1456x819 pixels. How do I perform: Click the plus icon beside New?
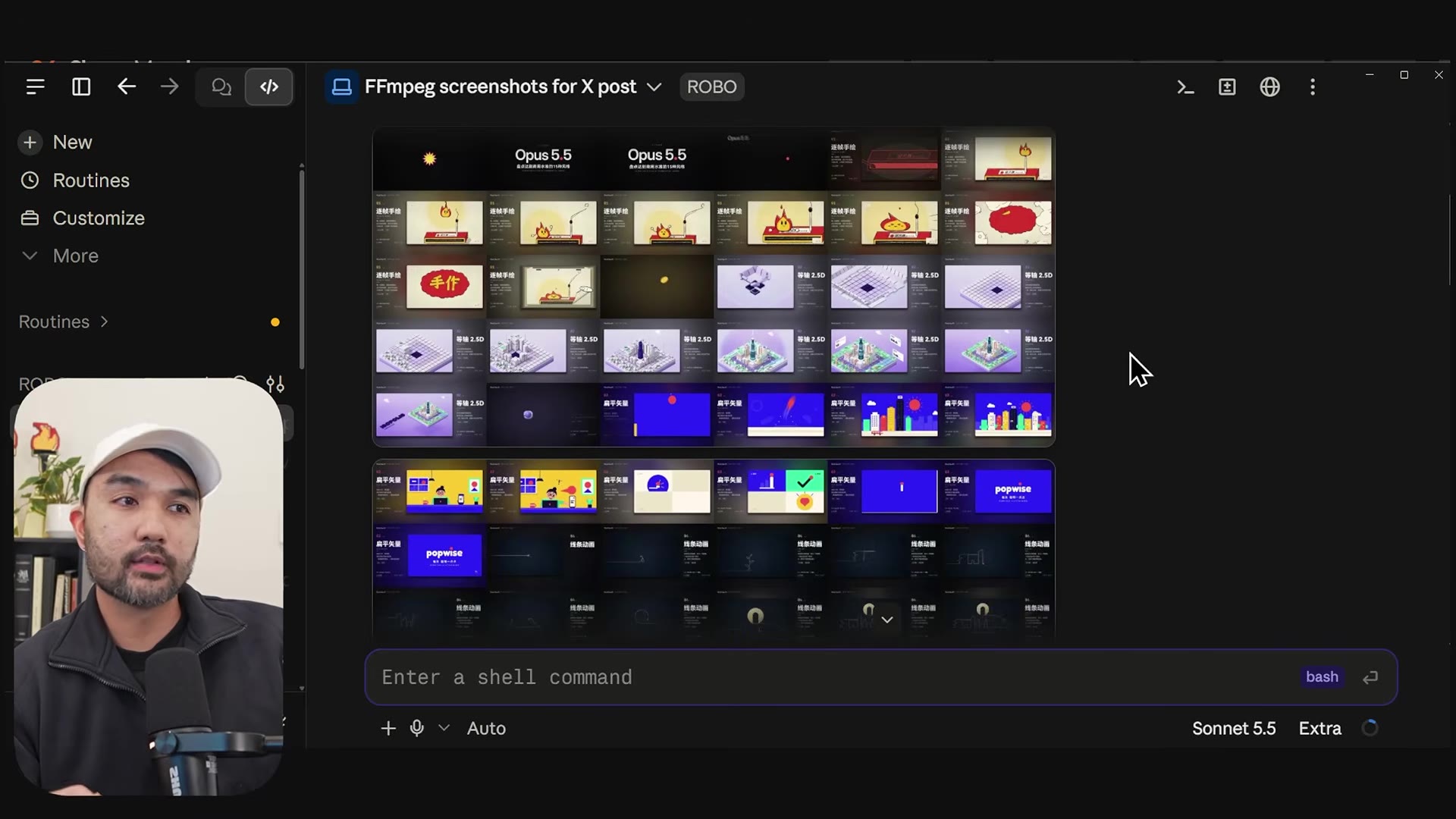point(30,142)
